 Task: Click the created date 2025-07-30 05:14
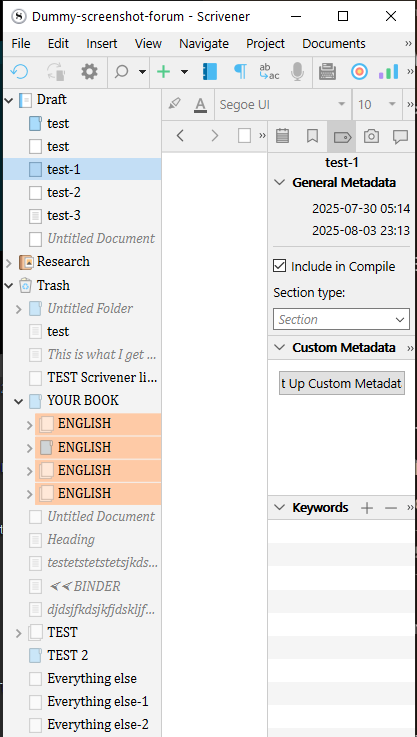coord(361,208)
